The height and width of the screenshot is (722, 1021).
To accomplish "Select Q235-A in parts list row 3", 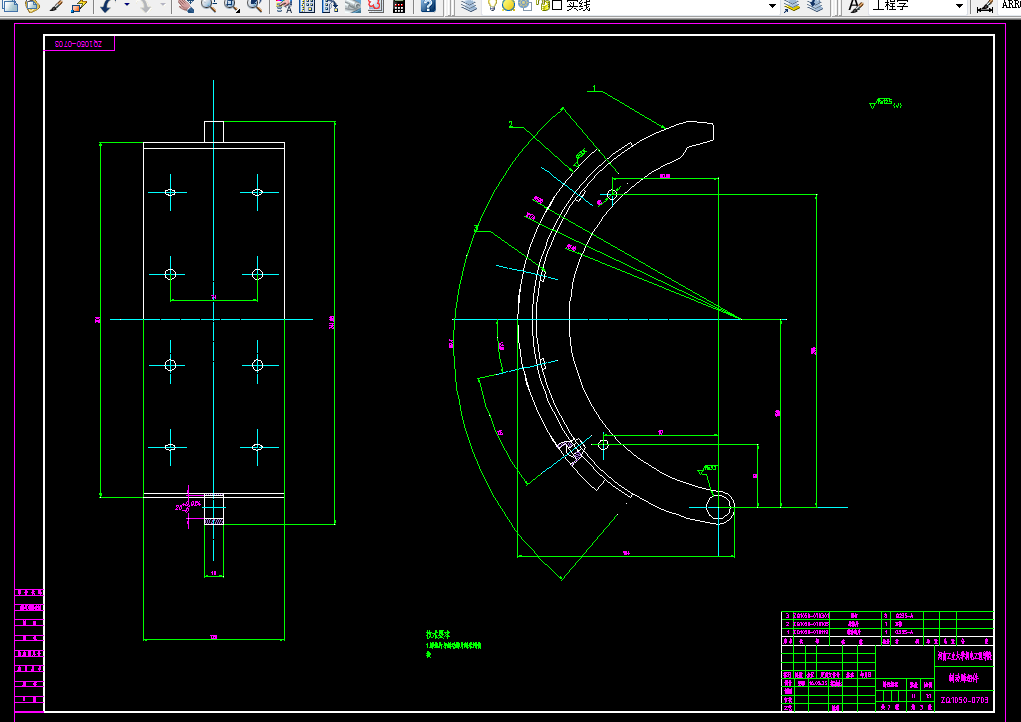I will [905, 615].
